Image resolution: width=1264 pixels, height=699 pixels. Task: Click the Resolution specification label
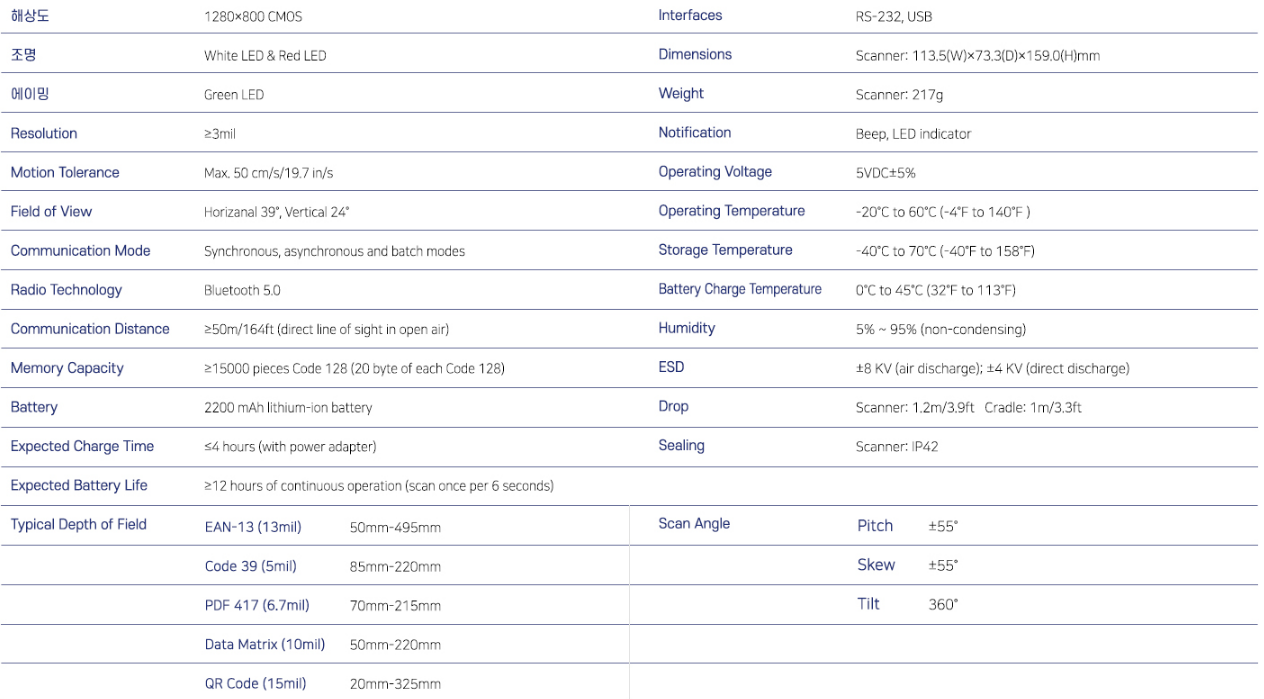click(44, 133)
